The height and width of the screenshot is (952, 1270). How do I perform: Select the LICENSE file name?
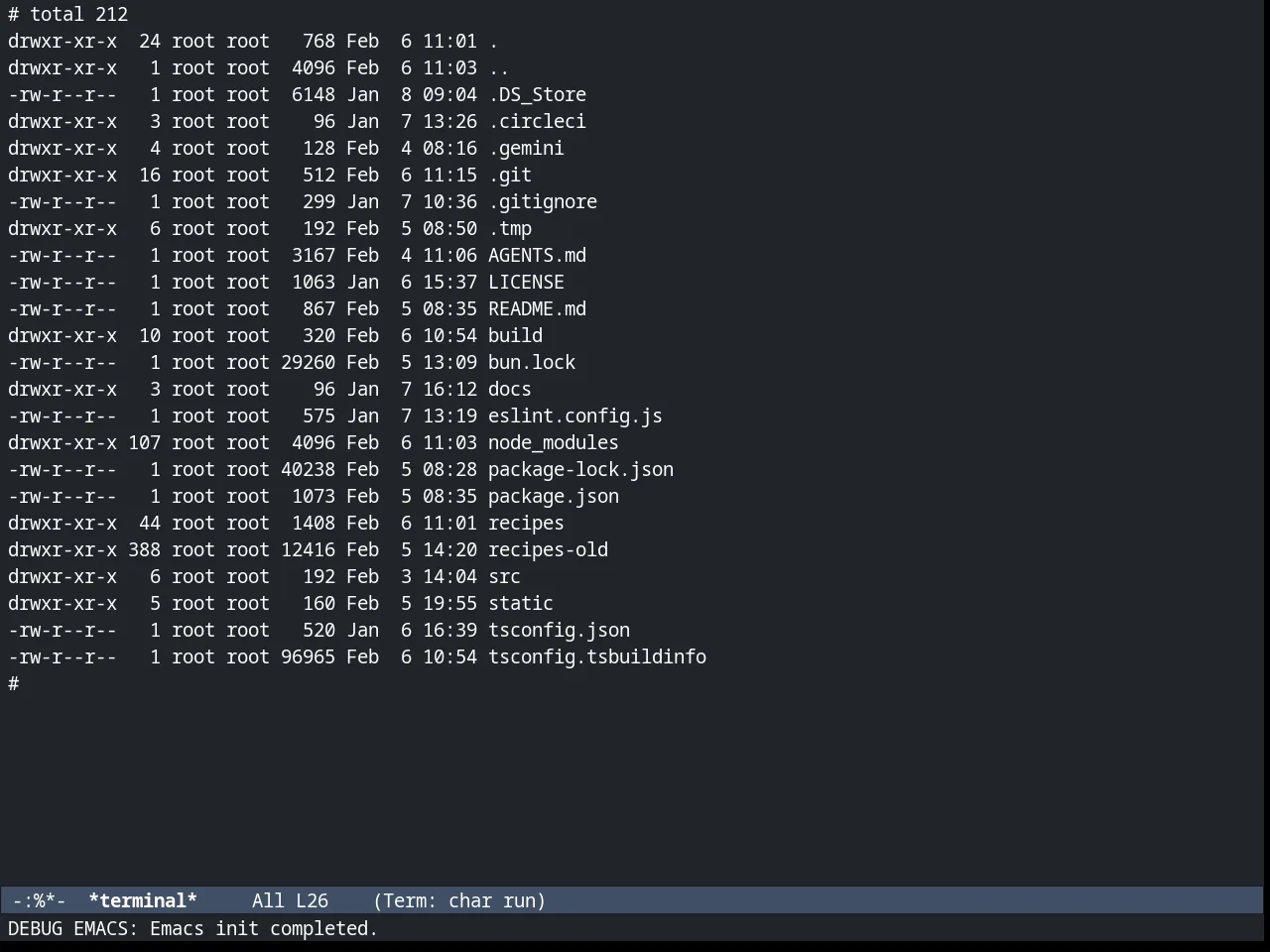[x=526, y=283]
